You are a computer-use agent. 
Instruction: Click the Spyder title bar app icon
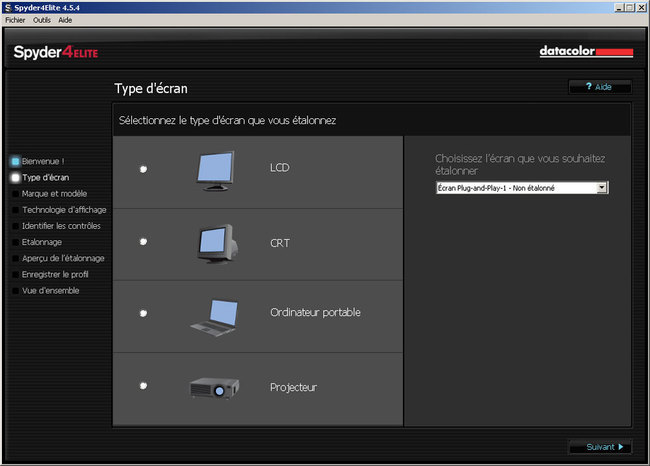8,7
